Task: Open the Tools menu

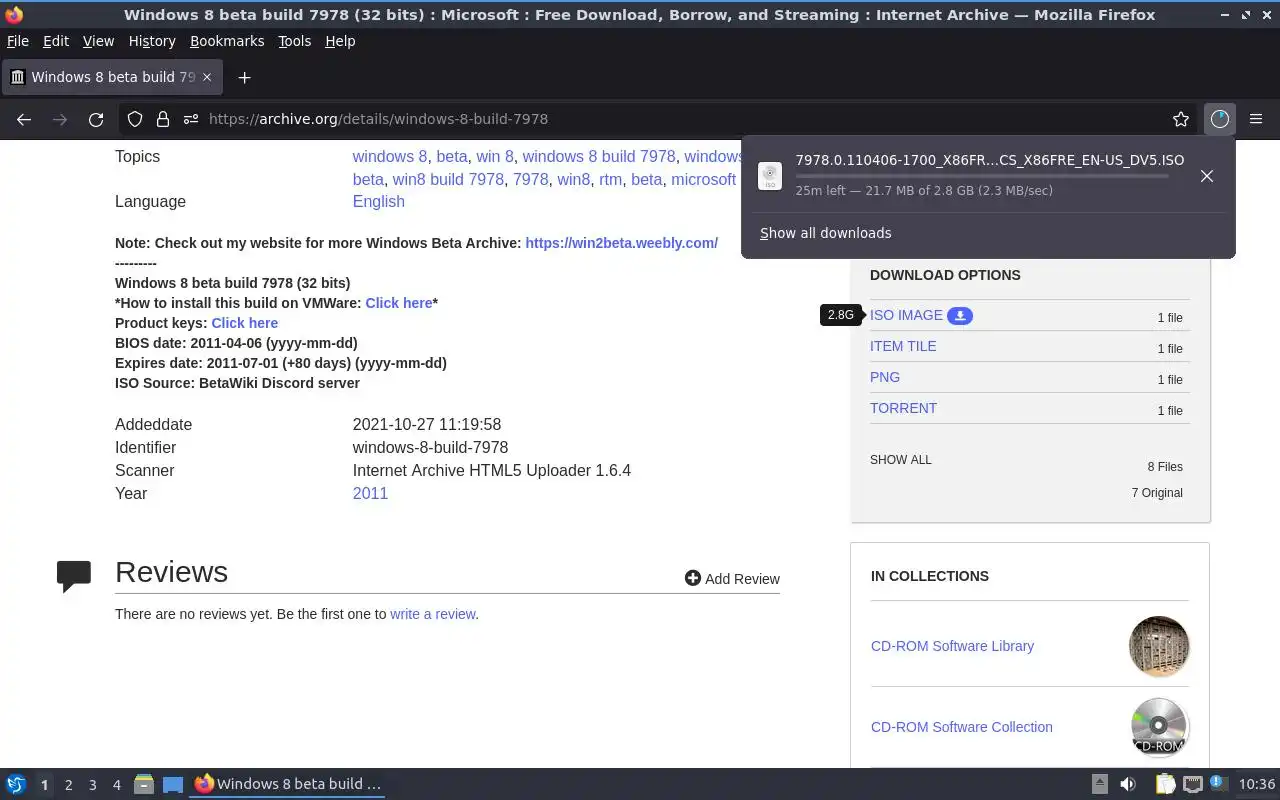Action: click(295, 41)
